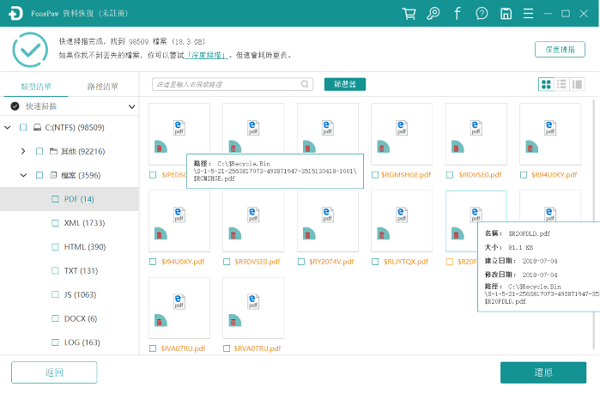Click the save scan result icon
The height and width of the screenshot is (393, 600).
click(506, 14)
